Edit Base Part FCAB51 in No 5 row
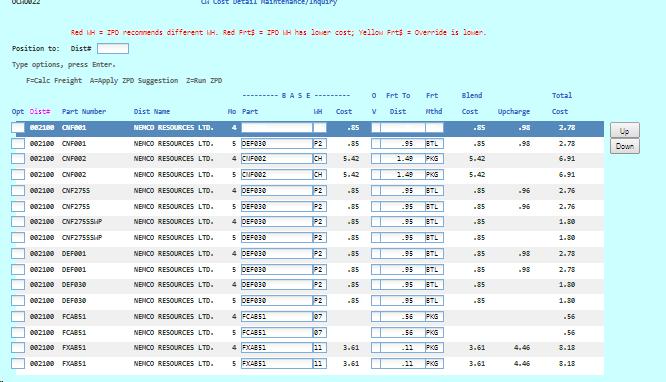Screen dimensions: 666x382 point(277,332)
